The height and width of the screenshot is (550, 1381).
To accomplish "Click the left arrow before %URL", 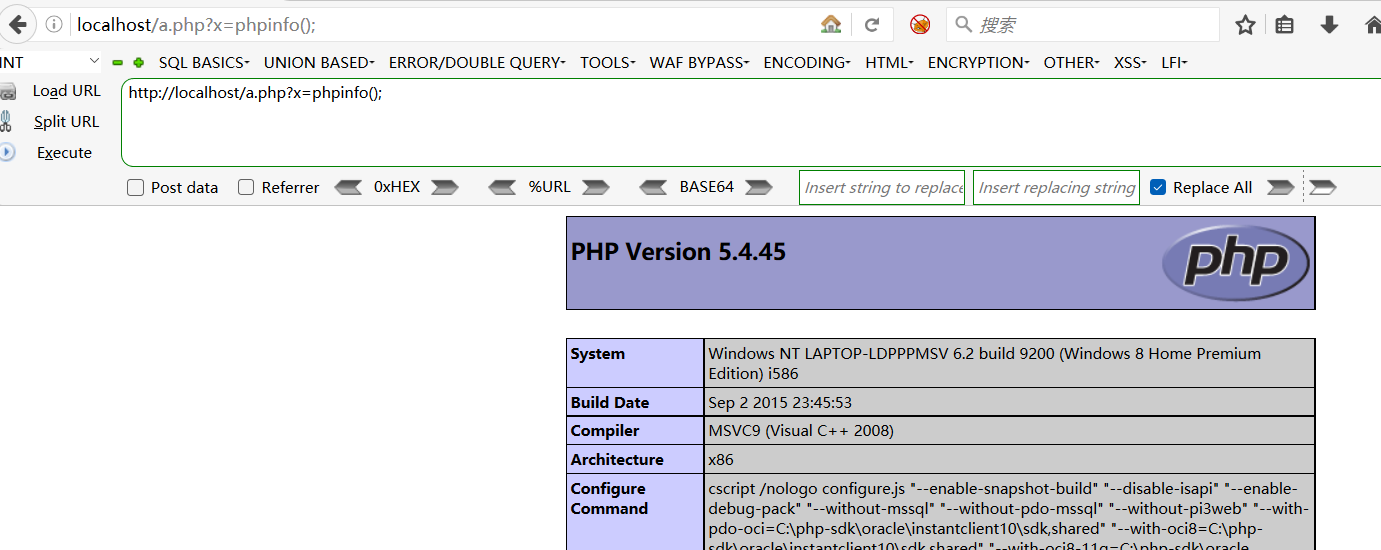I will point(503,188).
